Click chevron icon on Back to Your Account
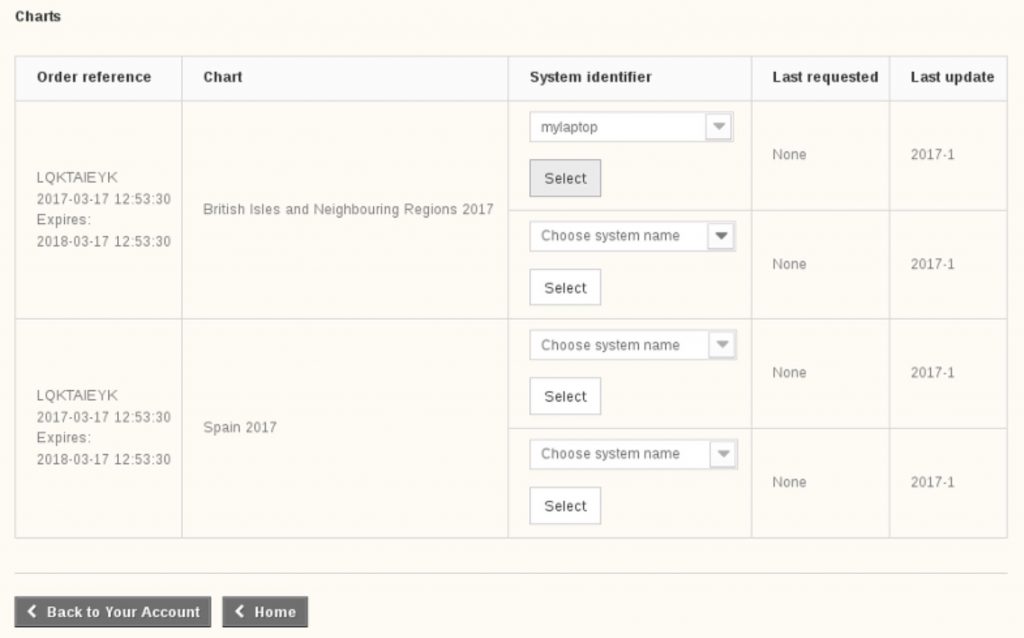This screenshot has width=1024, height=638. [31, 611]
